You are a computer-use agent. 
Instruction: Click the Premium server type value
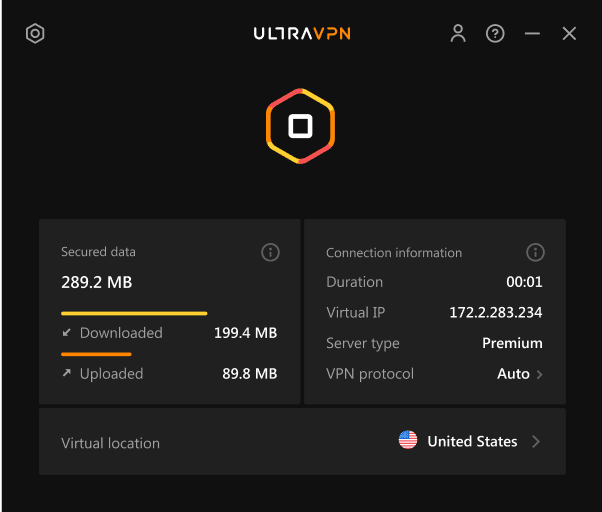pos(512,343)
